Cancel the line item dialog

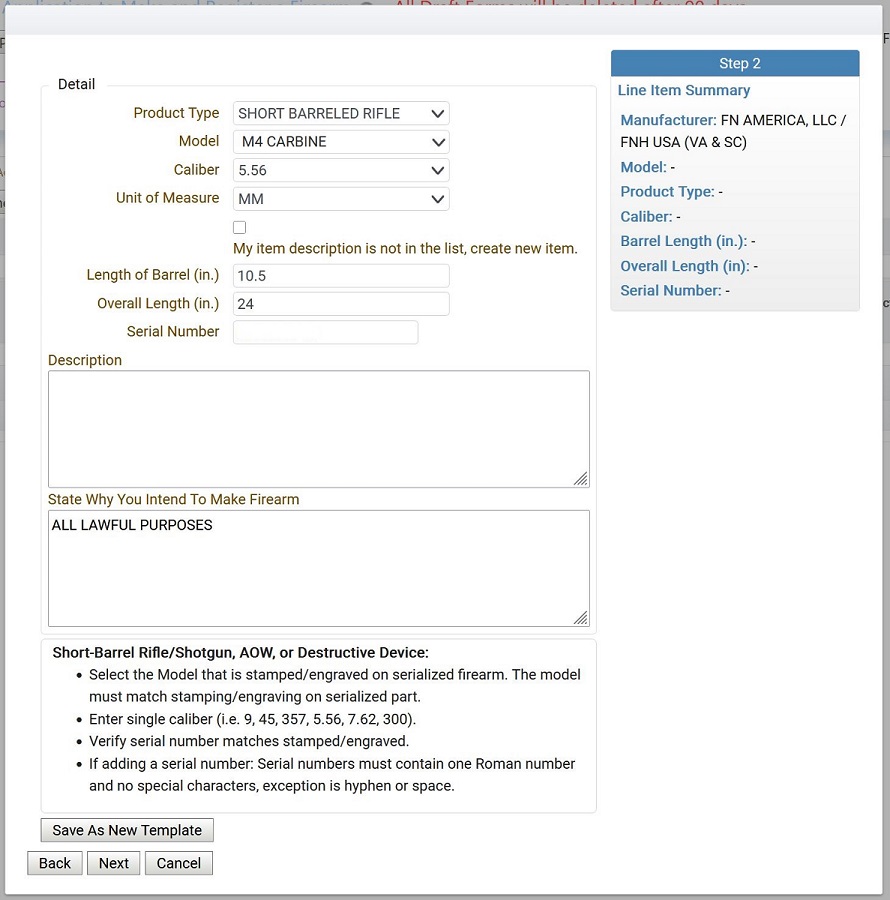pos(179,863)
